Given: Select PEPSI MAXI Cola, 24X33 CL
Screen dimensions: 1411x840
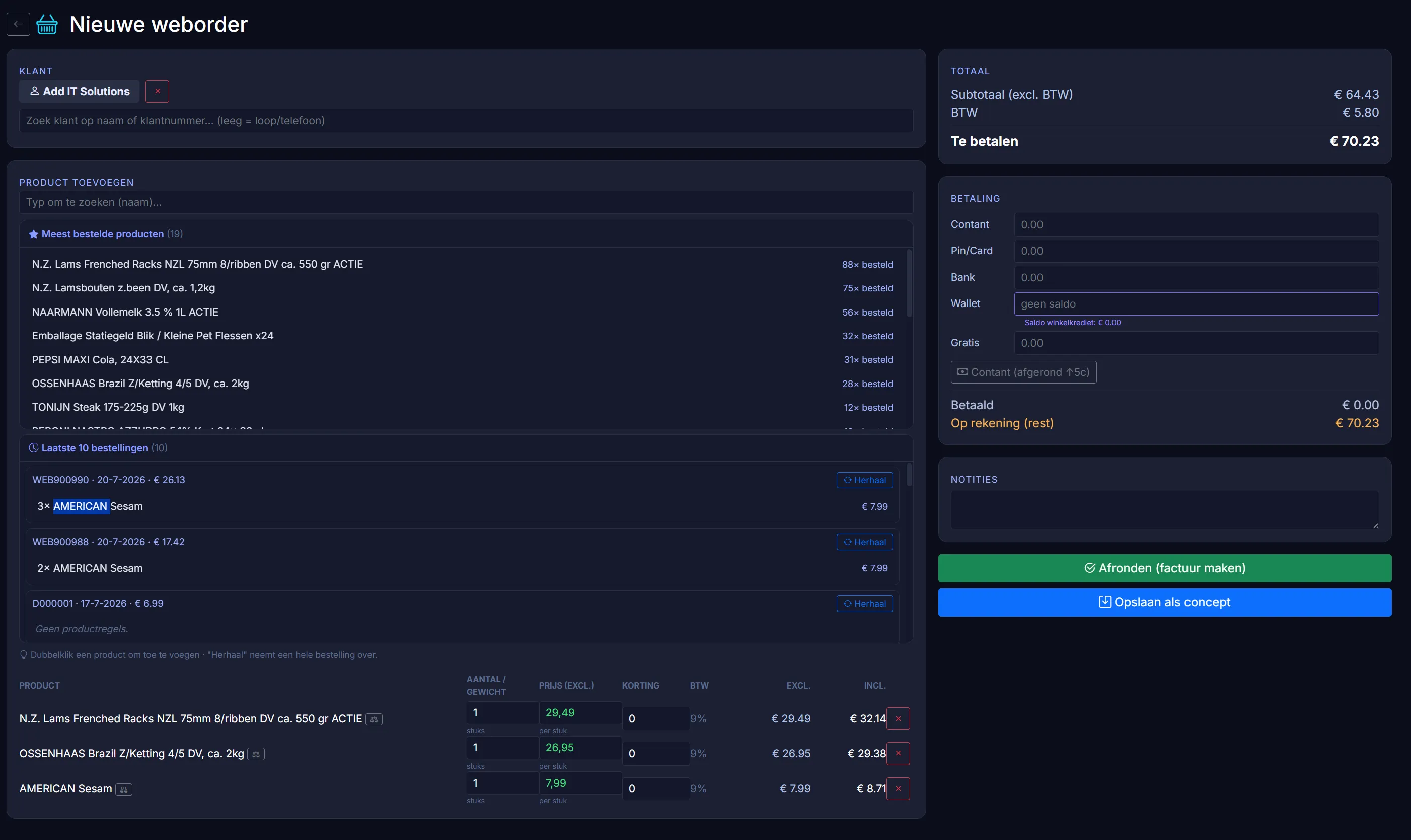Looking at the screenshot, I should pyautogui.click(x=463, y=359).
